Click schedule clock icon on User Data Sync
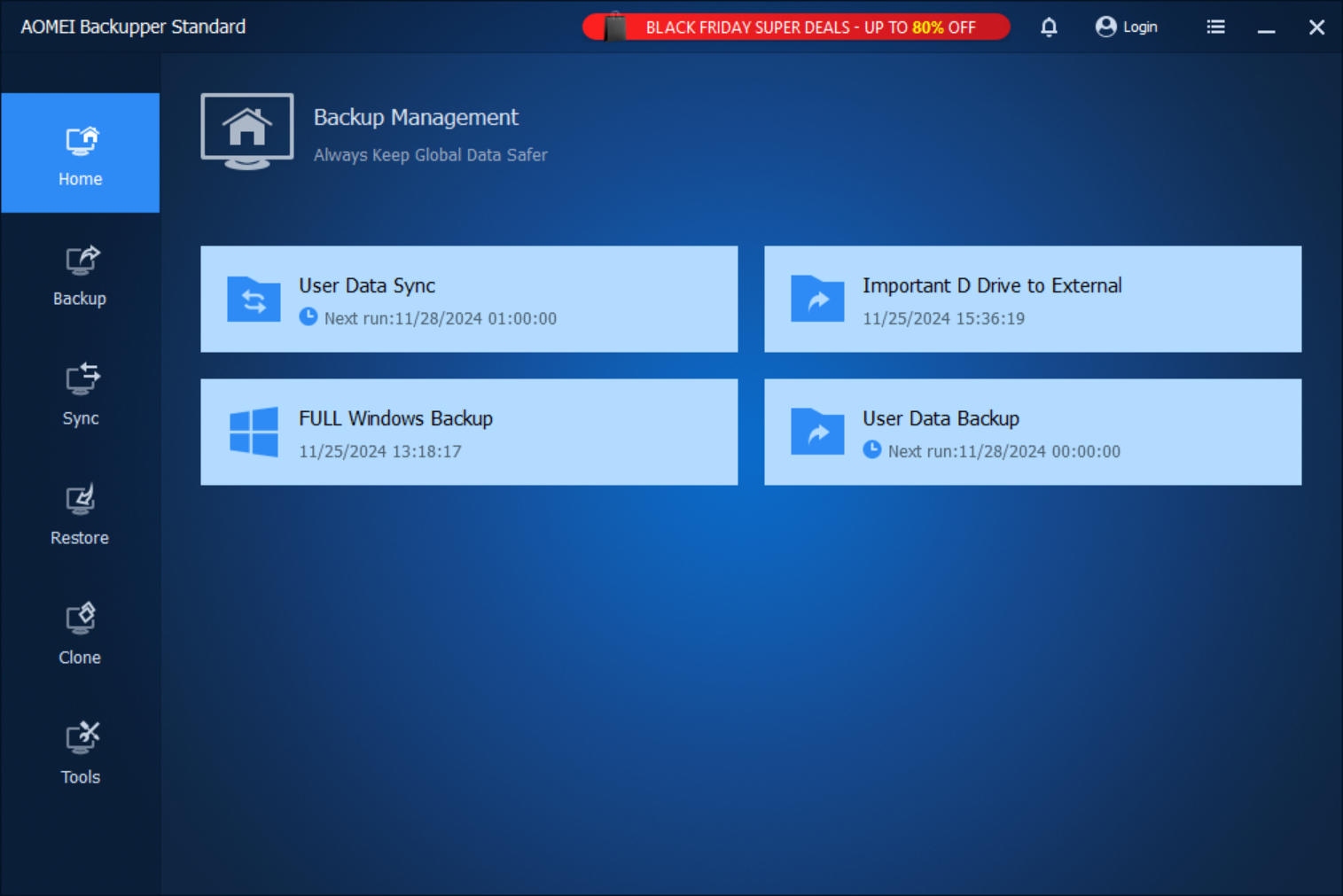1343x896 pixels. click(308, 316)
